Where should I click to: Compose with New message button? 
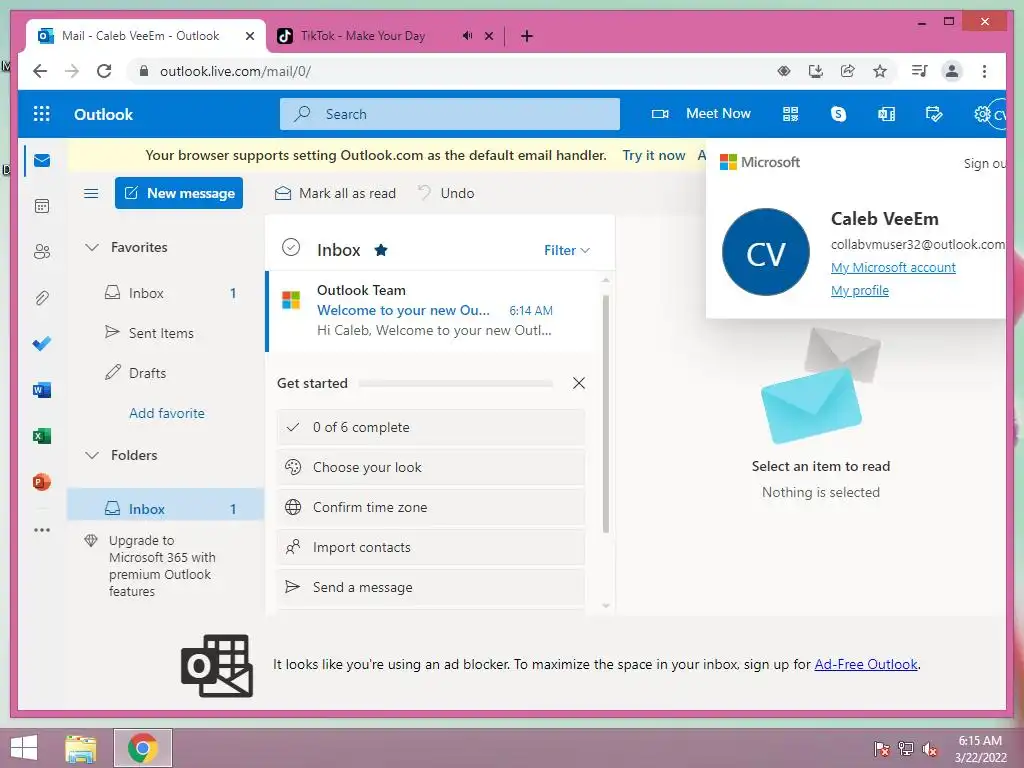point(179,193)
